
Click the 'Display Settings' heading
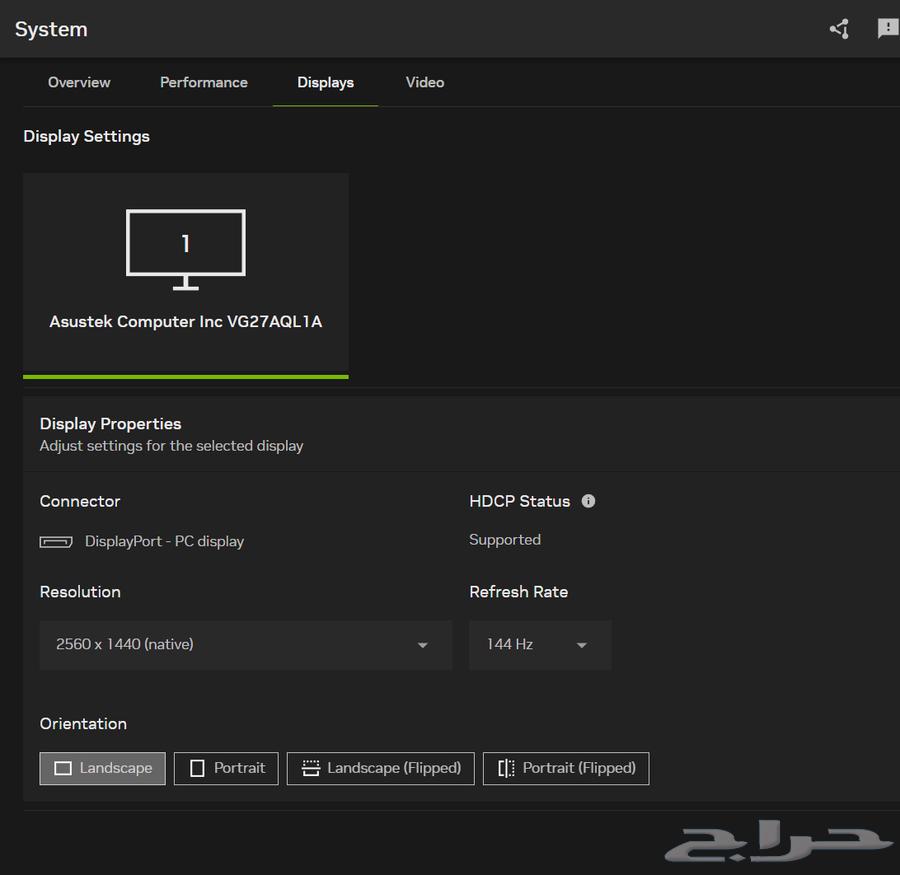pos(87,136)
